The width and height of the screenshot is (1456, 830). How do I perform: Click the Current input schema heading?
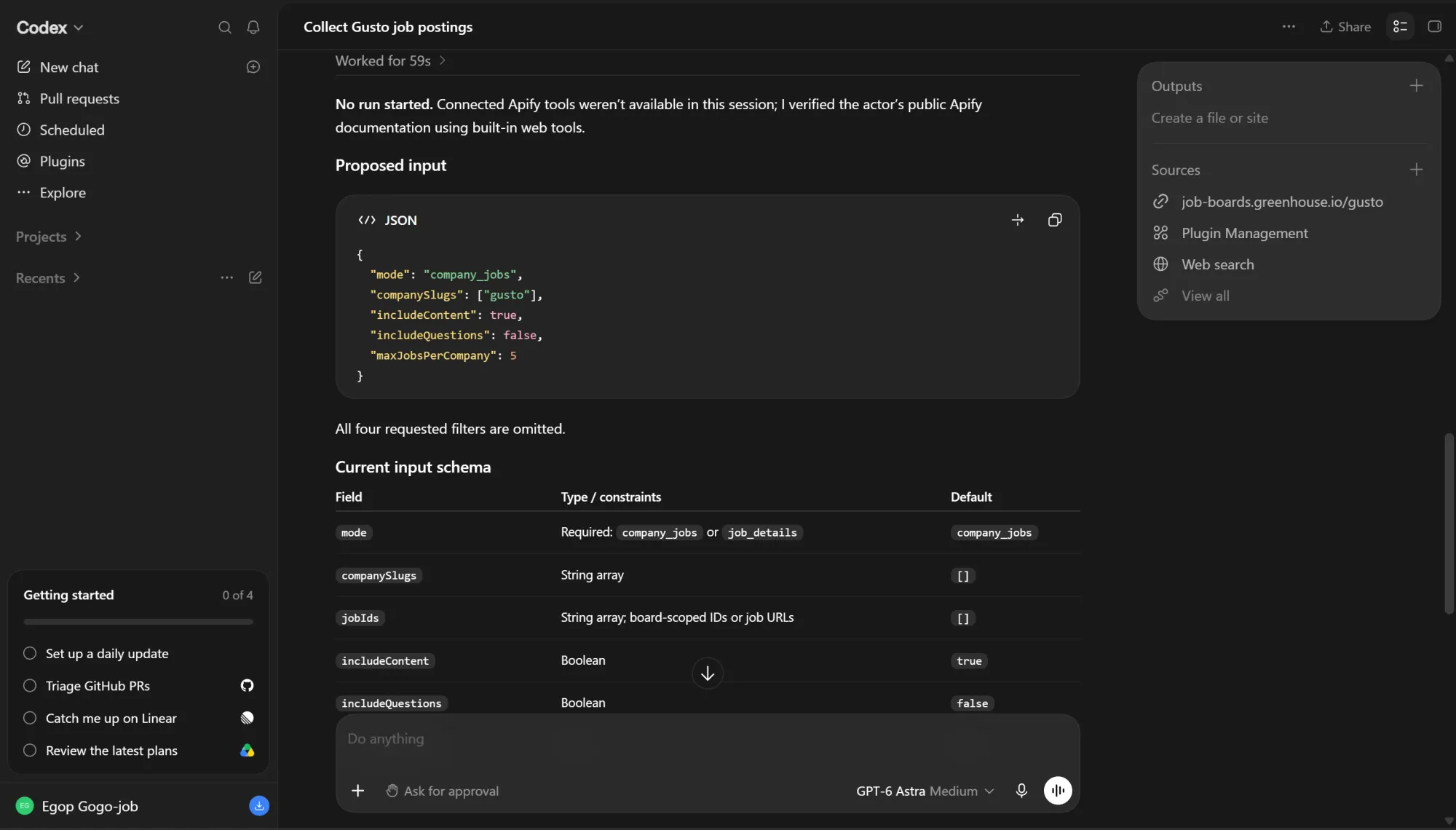(413, 467)
